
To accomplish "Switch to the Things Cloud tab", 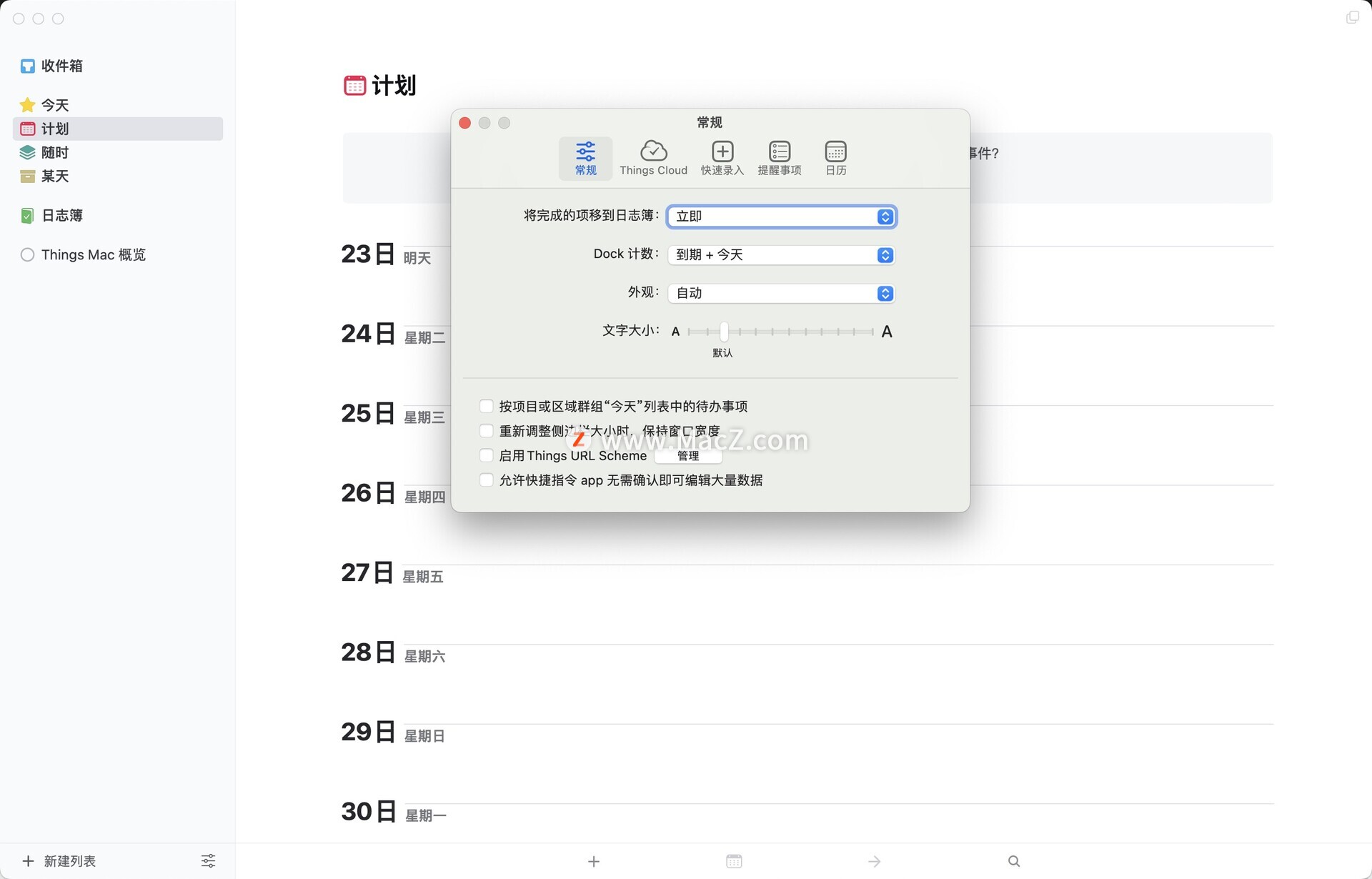I will pyautogui.click(x=653, y=158).
